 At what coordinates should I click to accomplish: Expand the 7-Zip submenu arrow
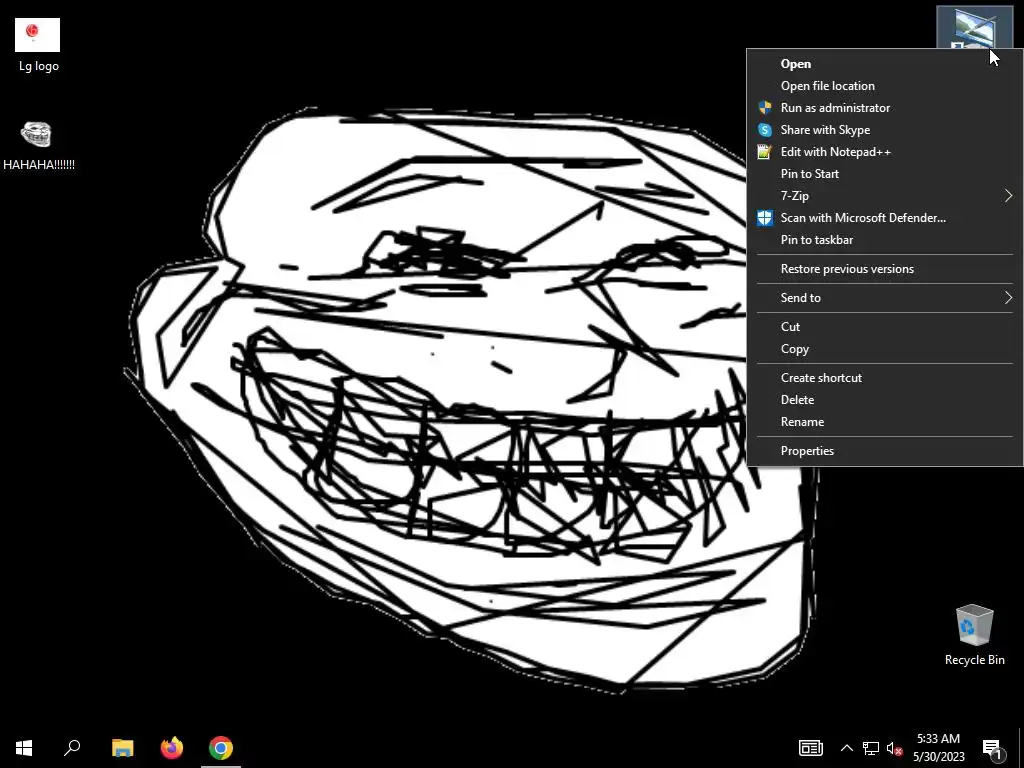click(1008, 196)
